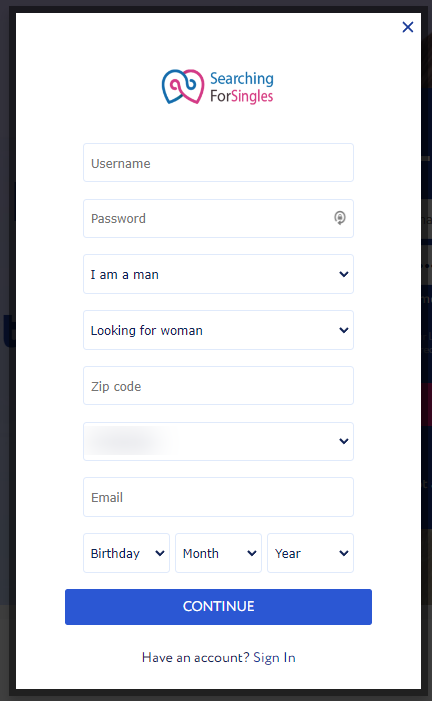Click the Searching For Singles heart logo

click(x=182, y=87)
